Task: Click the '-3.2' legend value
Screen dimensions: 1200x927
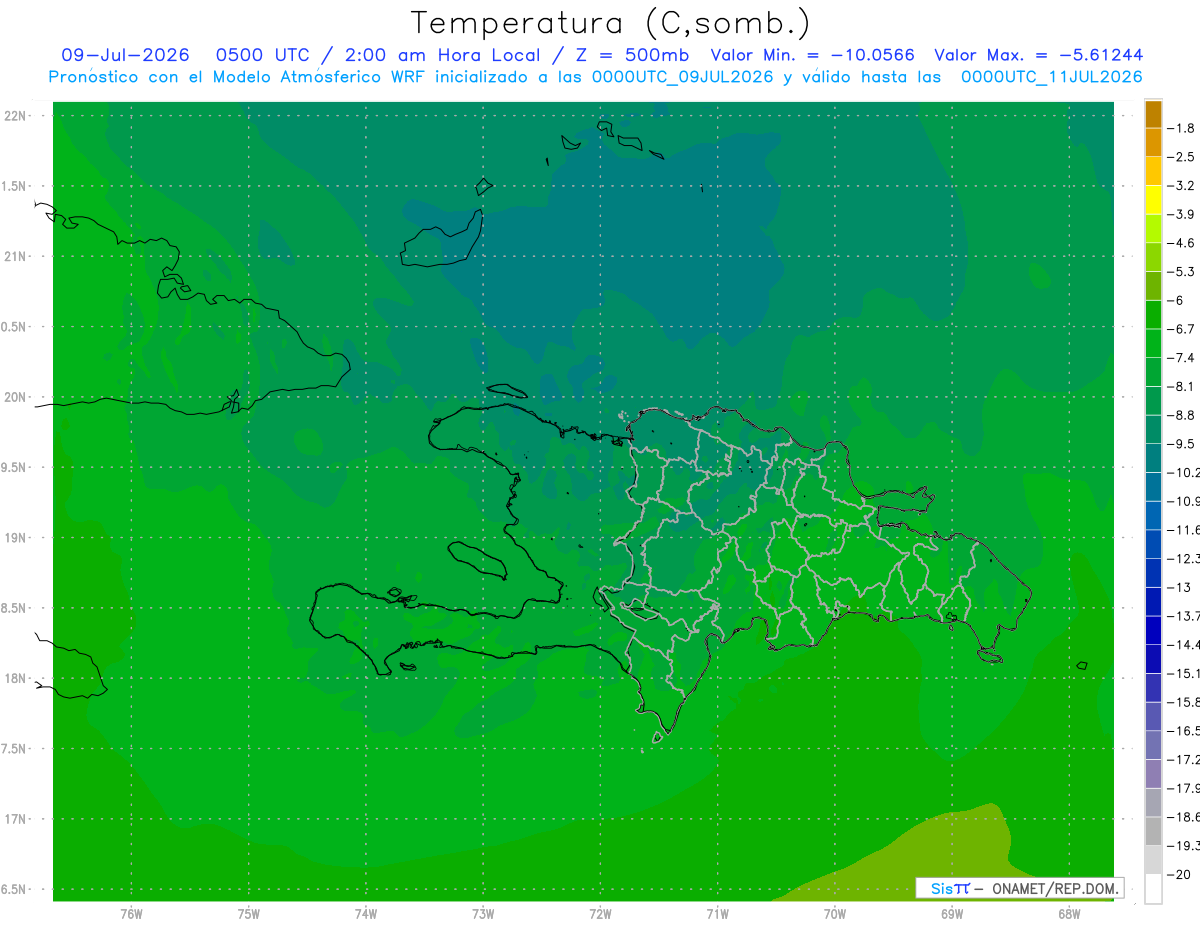Action: 1181,185
